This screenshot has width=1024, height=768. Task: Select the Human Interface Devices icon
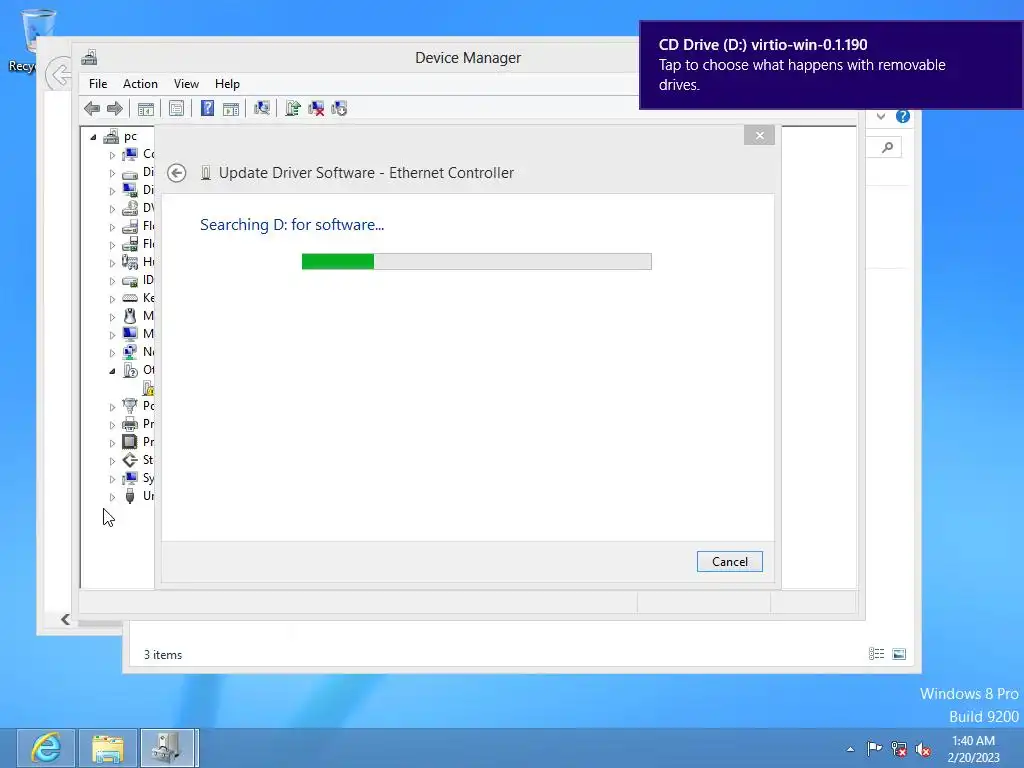click(x=130, y=262)
